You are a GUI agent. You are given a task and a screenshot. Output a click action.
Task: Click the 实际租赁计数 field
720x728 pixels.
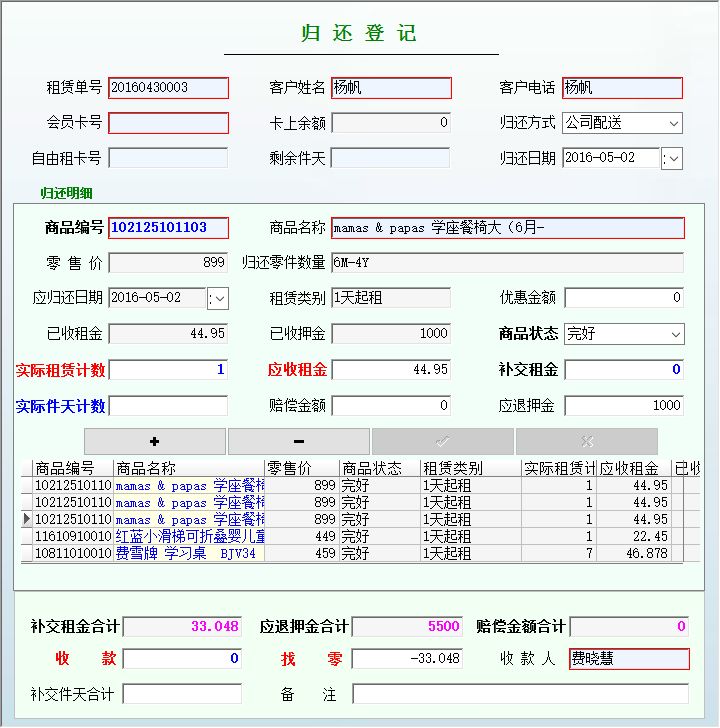[x=168, y=370]
